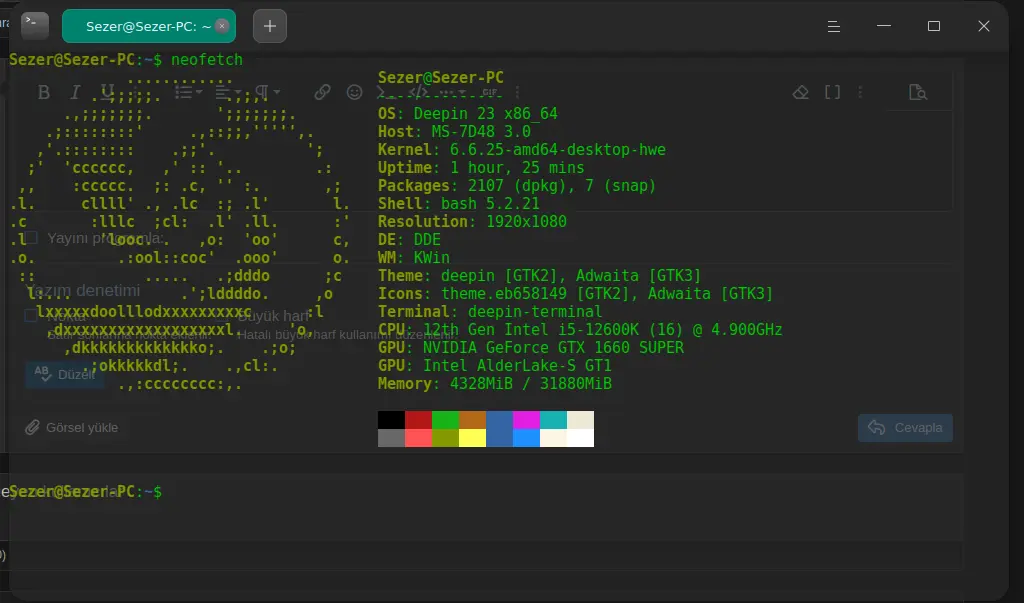Screen dimensions: 1024x603
Task: Click the 'Cevapla' reply button
Action: 905,428
